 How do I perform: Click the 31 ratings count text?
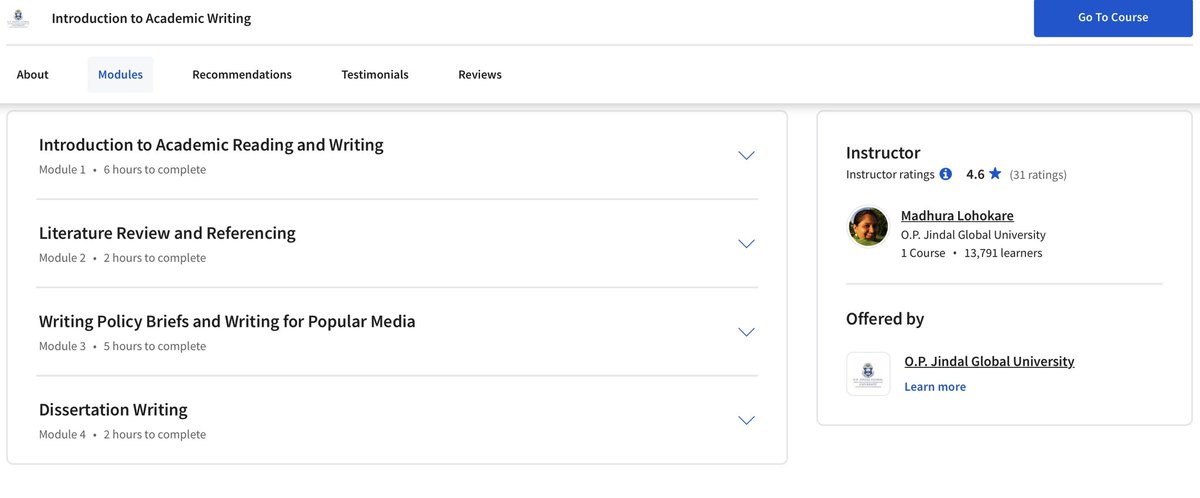pos(1038,175)
